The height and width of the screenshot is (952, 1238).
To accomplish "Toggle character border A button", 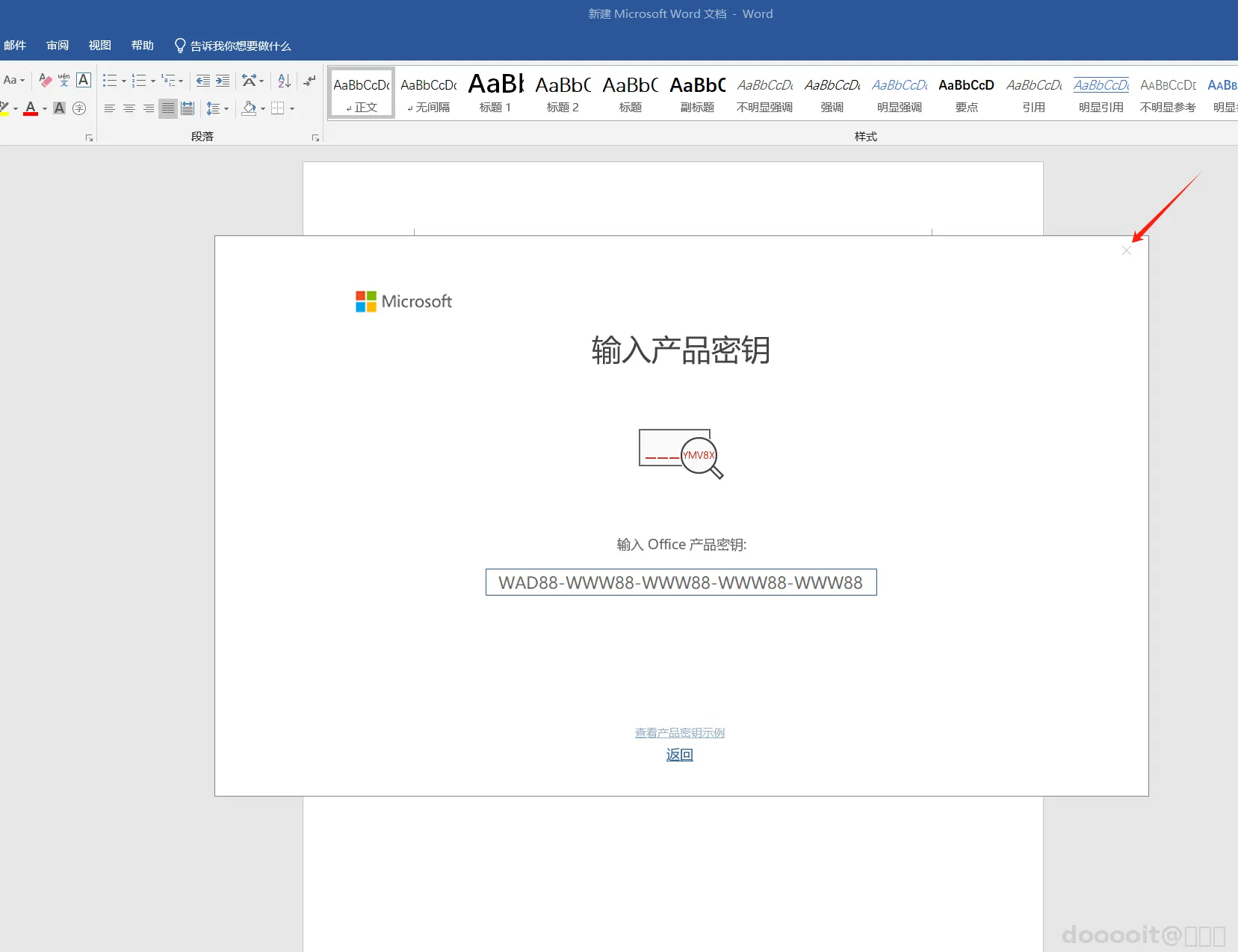I will 84,80.
